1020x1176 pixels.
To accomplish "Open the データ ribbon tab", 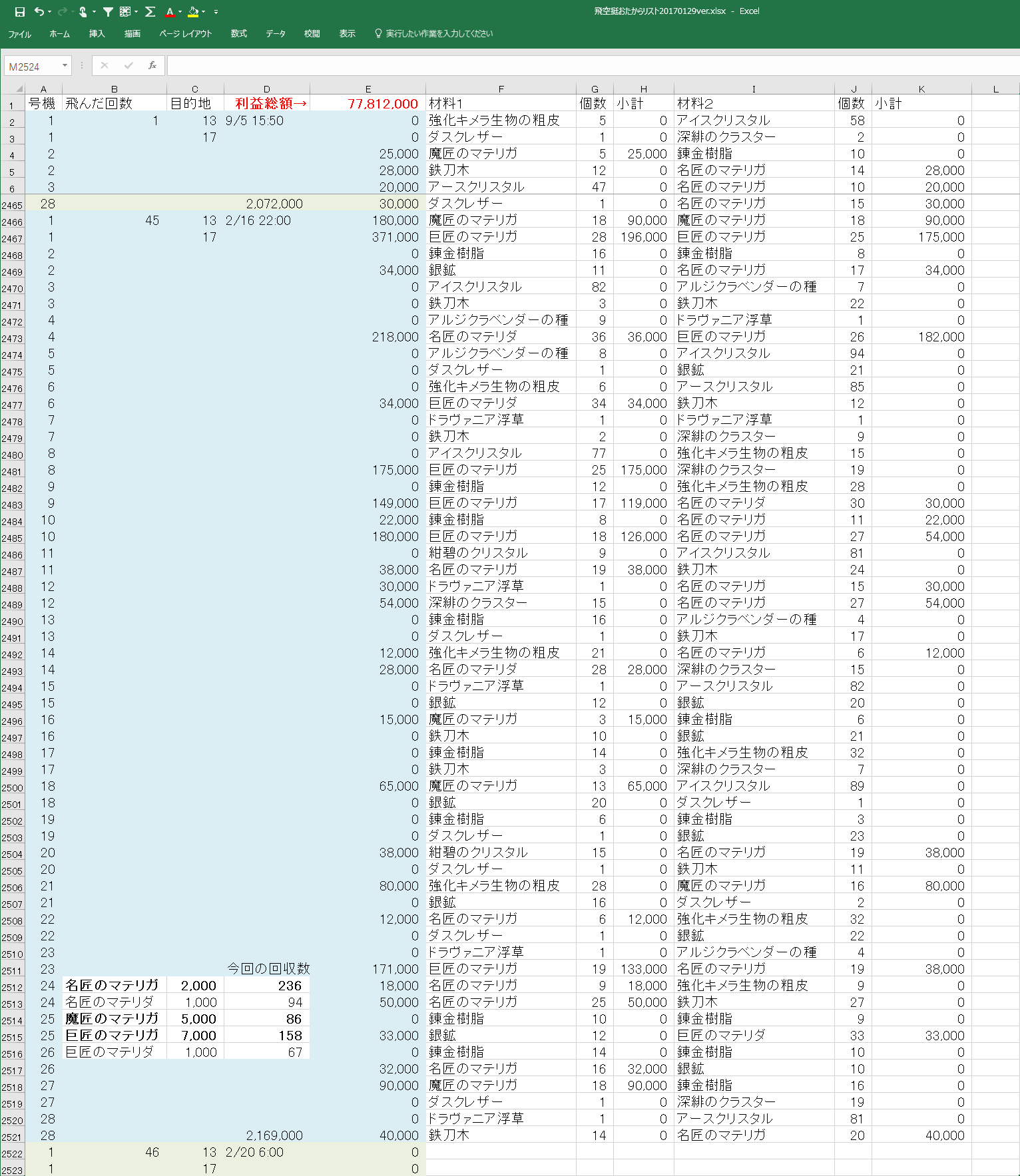I will point(275,33).
